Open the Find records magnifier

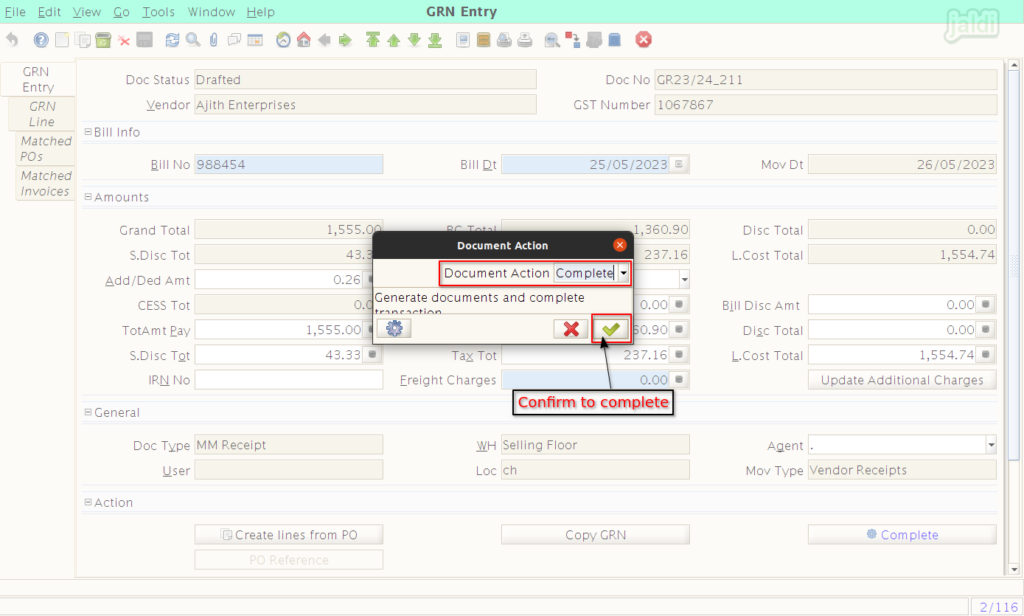[193, 40]
